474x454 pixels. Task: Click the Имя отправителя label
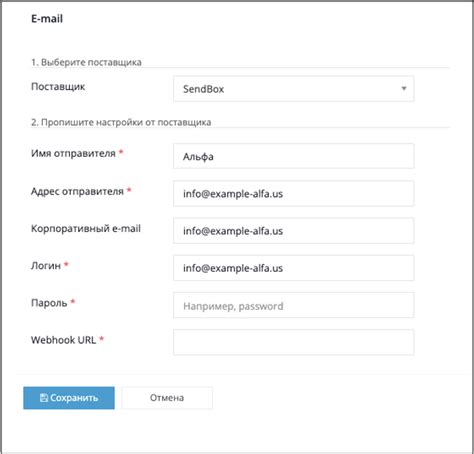(x=73, y=153)
